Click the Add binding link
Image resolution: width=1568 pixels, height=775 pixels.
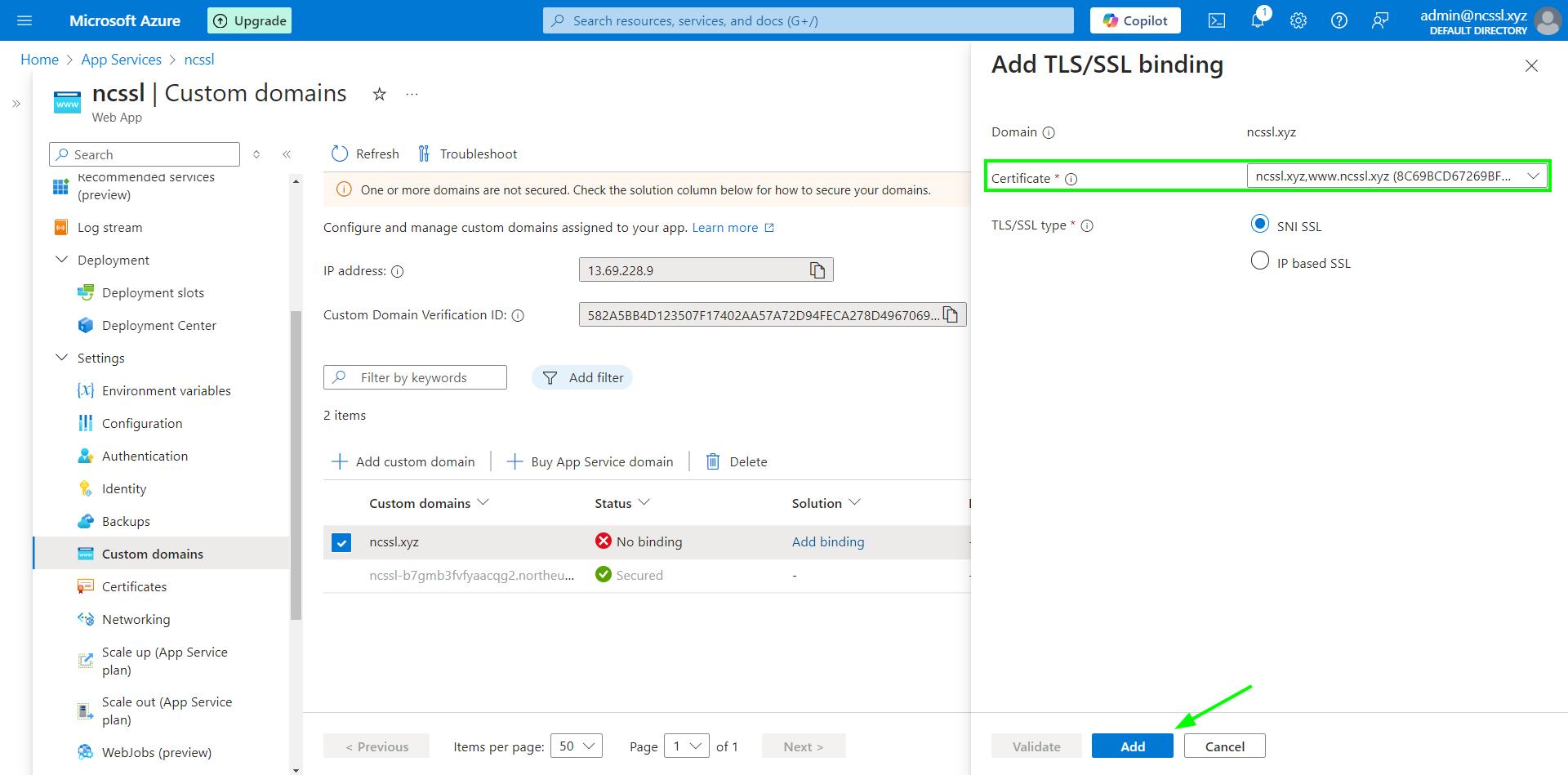click(x=827, y=541)
